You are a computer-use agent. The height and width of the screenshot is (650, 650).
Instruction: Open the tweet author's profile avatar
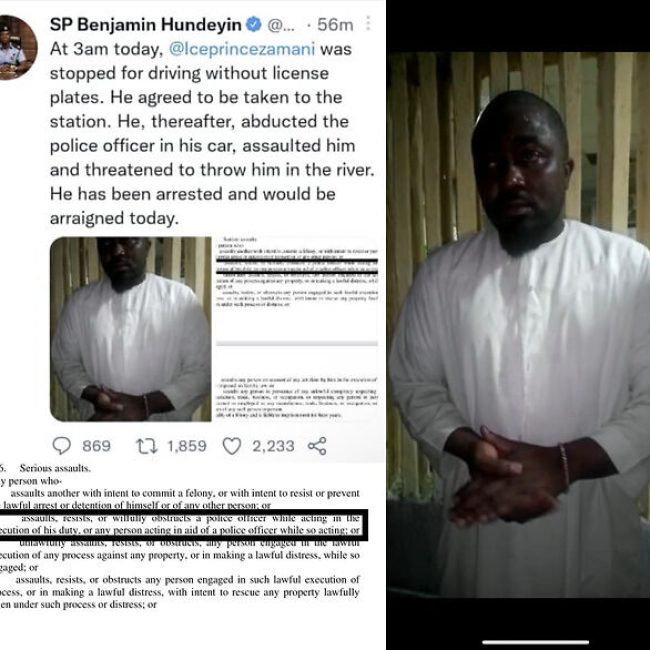(17, 47)
